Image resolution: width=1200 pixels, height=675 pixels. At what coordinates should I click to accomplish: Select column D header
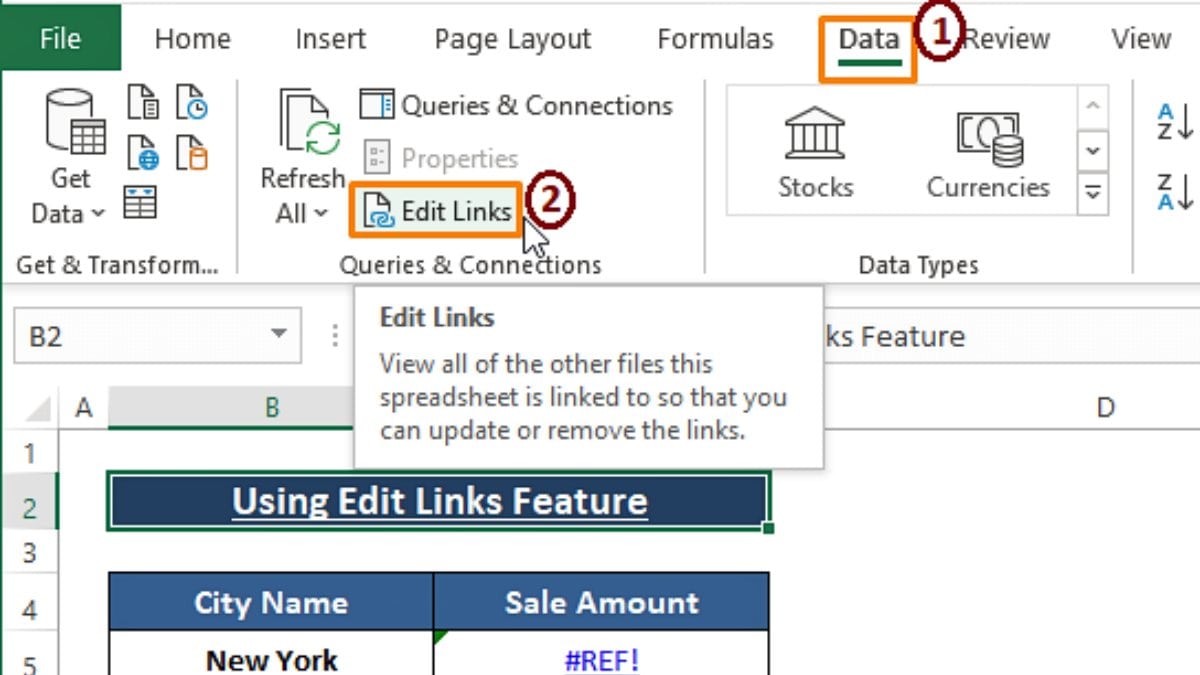[1104, 407]
